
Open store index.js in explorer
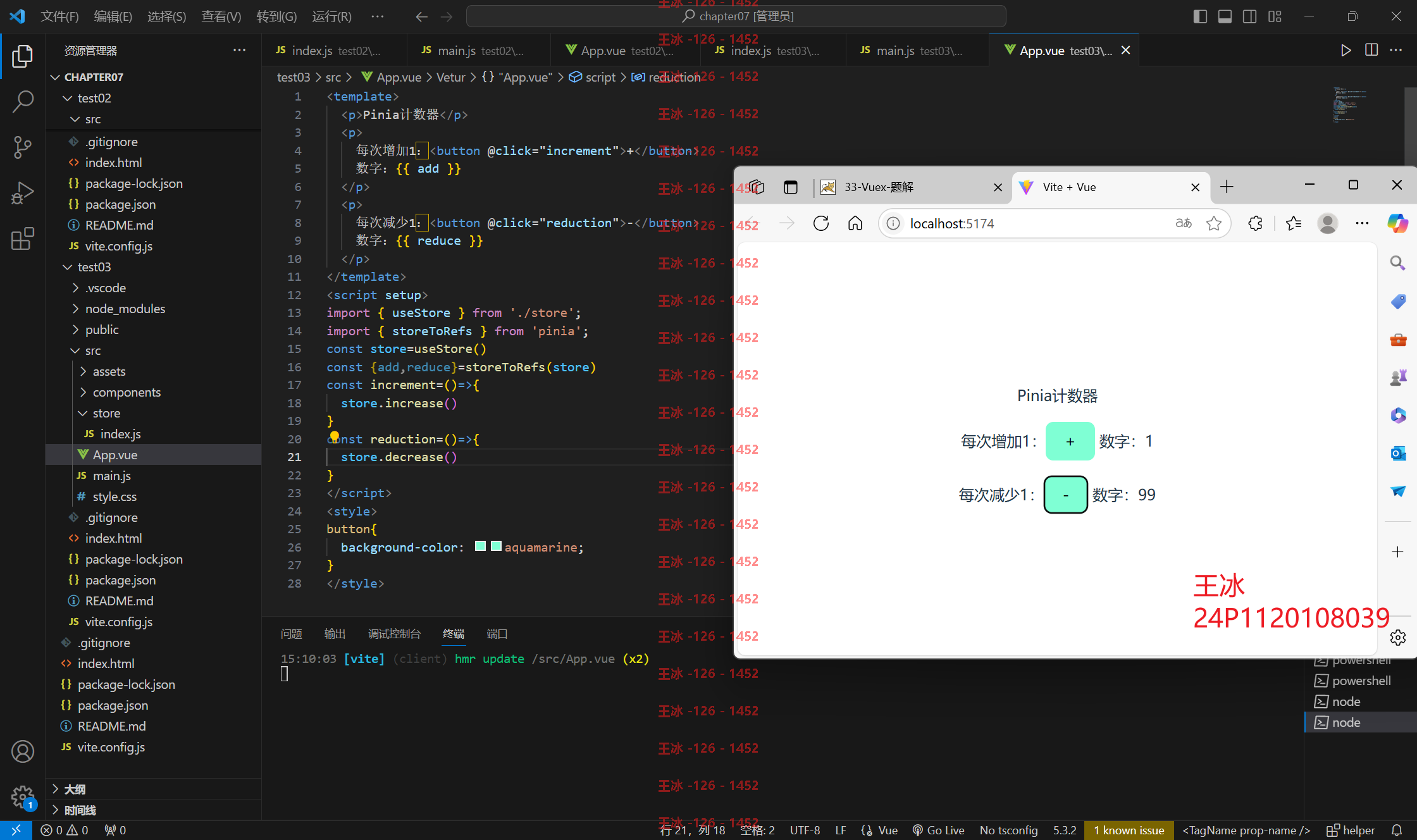120,434
